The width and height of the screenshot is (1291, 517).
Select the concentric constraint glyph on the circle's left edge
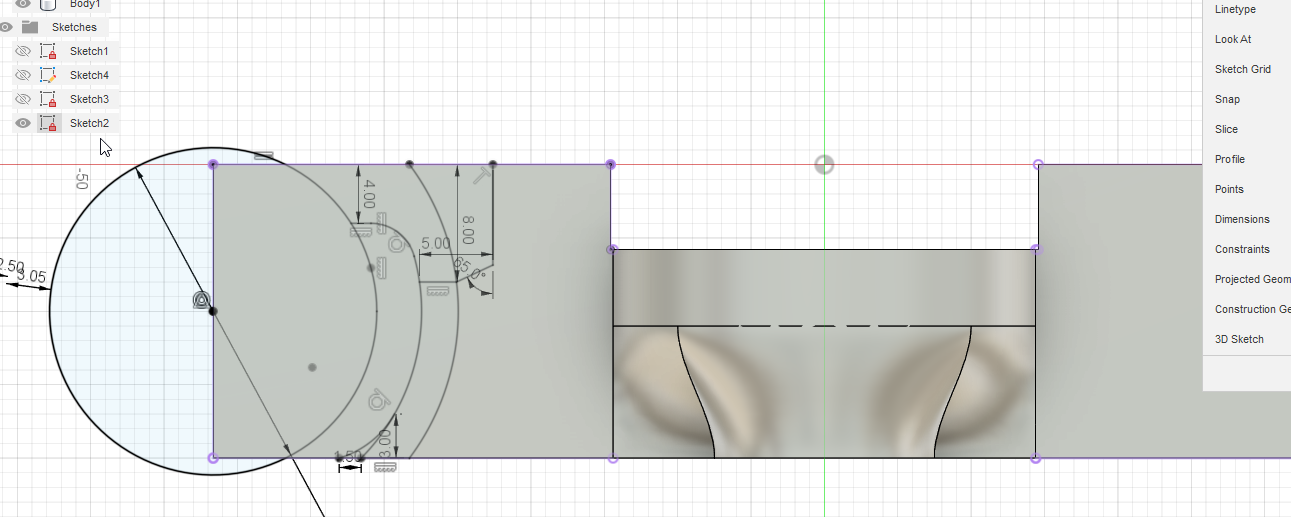click(x=201, y=299)
